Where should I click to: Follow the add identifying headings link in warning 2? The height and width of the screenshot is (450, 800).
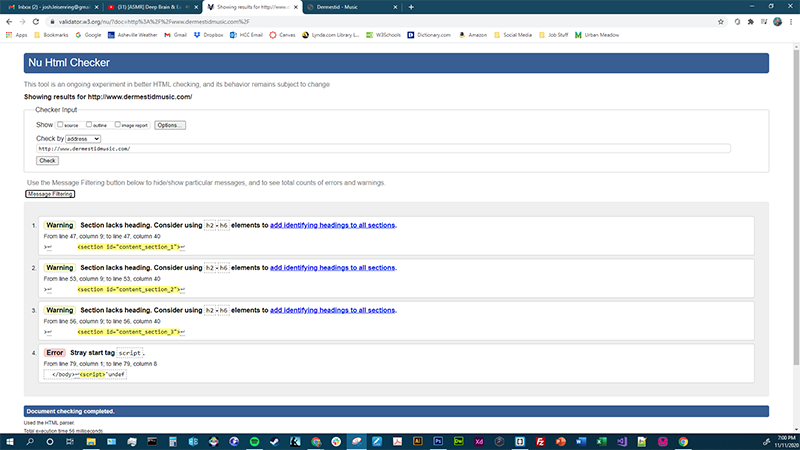click(332, 267)
